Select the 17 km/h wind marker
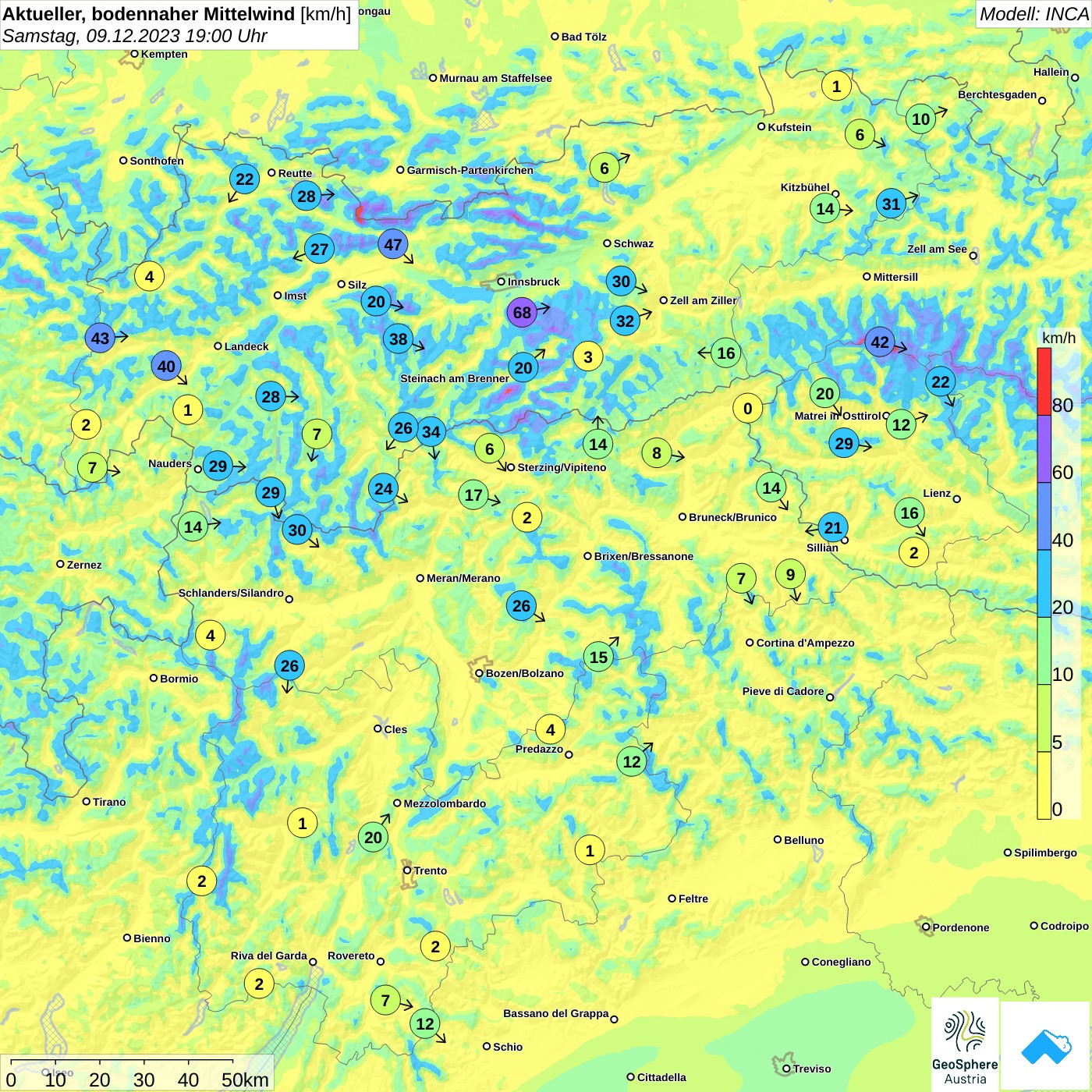Screen dimensions: 1092x1092 [x=473, y=495]
